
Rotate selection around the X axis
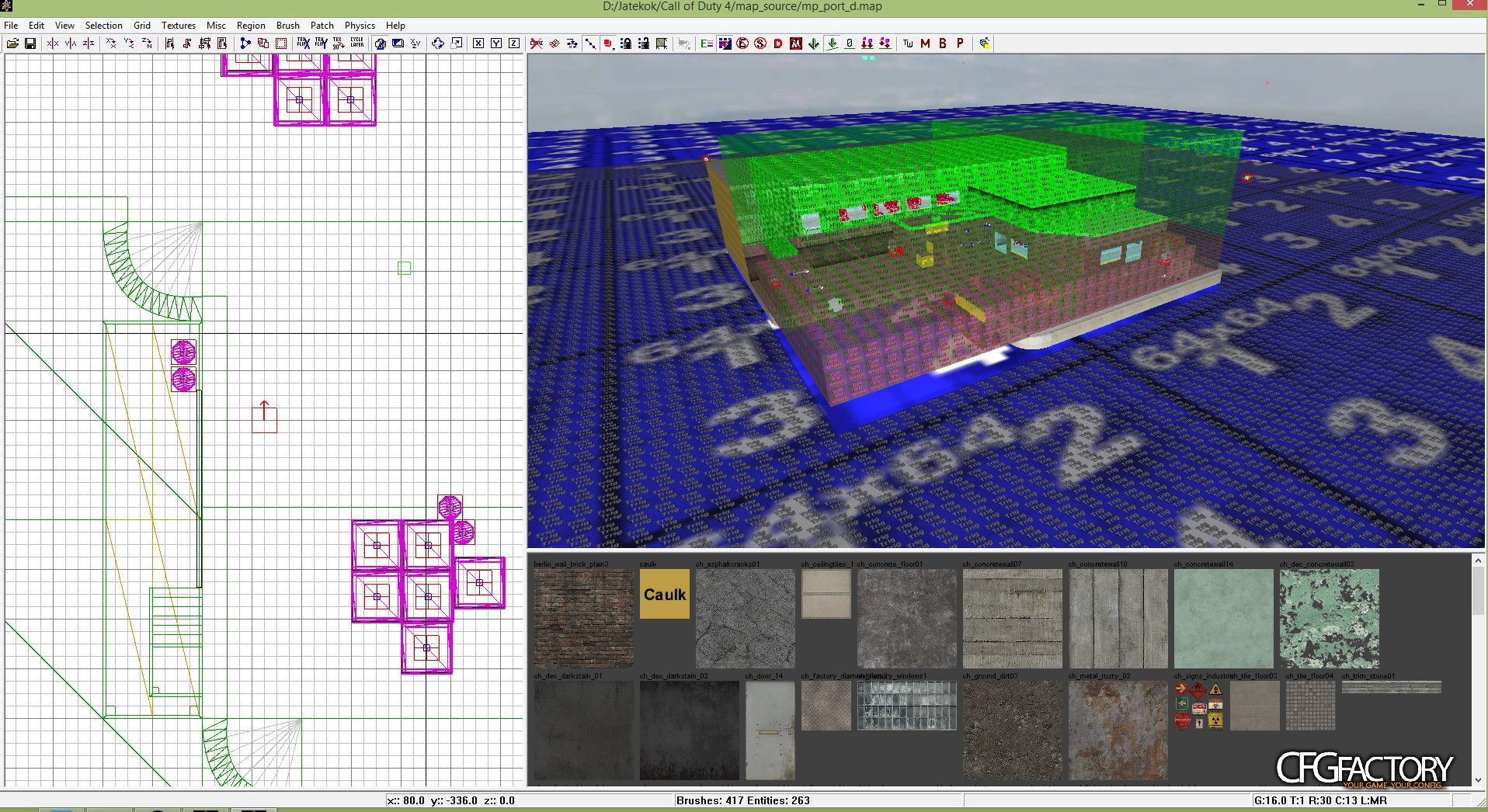coord(111,43)
